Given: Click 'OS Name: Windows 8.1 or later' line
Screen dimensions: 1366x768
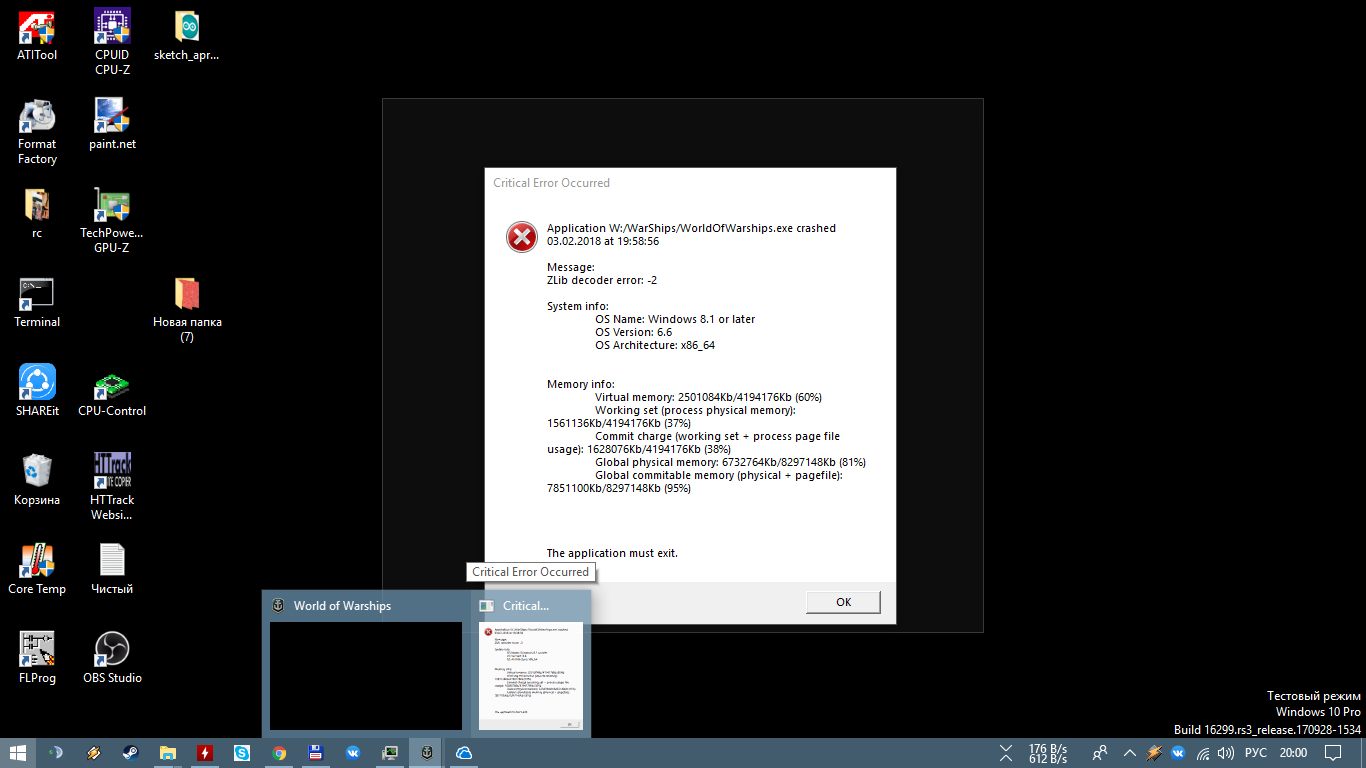Looking at the screenshot, I should click(x=675, y=319).
